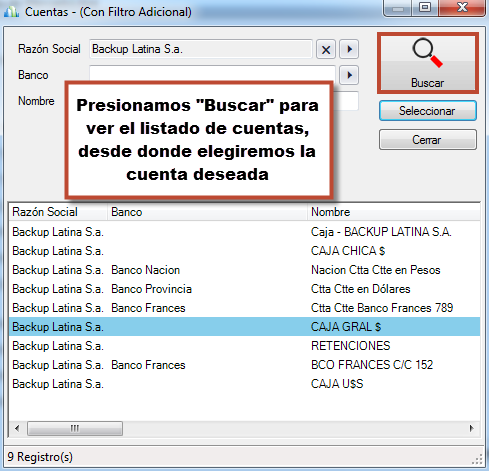Clear the Razón Social field with X
The height and width of the screenshot is (471, 489).
click(326, 49)
